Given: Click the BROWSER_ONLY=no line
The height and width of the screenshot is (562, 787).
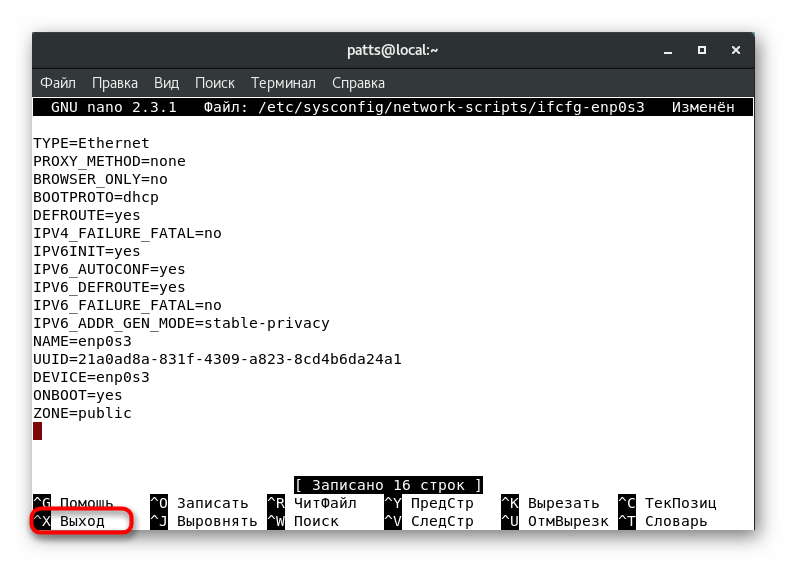Looking at the screenshot, I should click(100, 180).
